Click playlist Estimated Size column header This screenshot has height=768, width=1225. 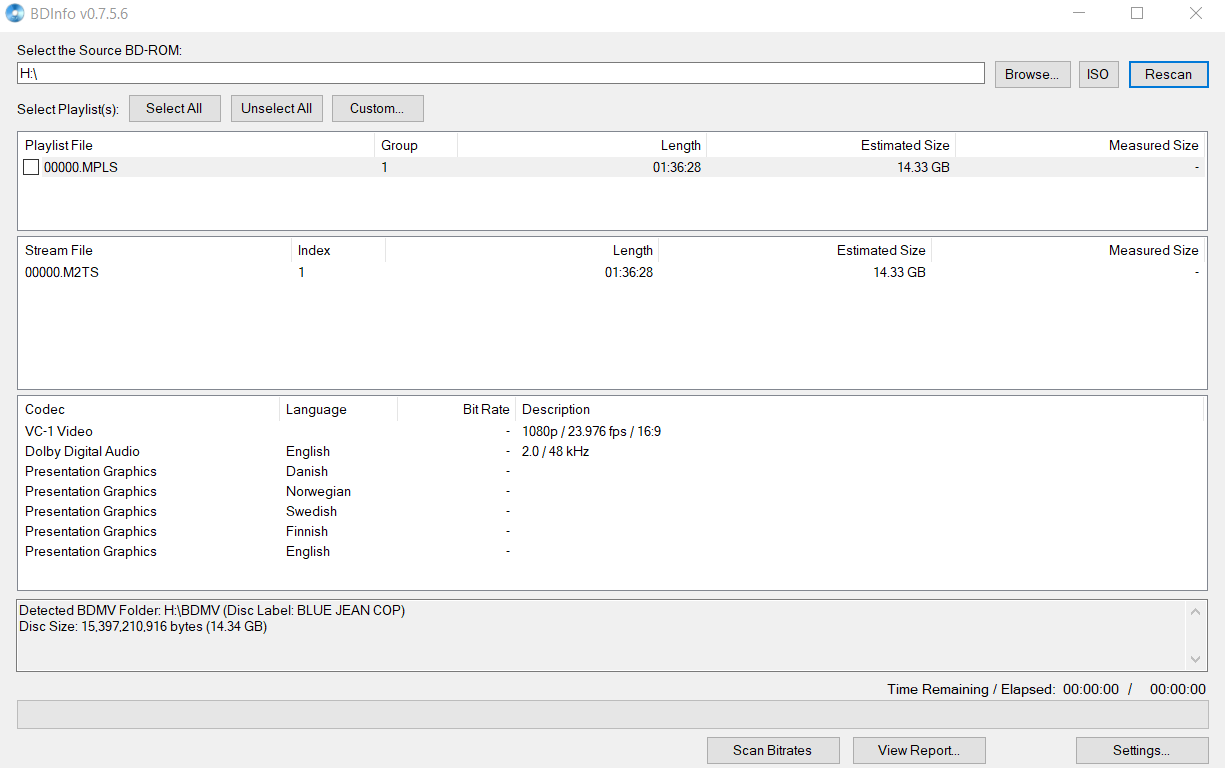pyautogui.click(x=831, y=145)
